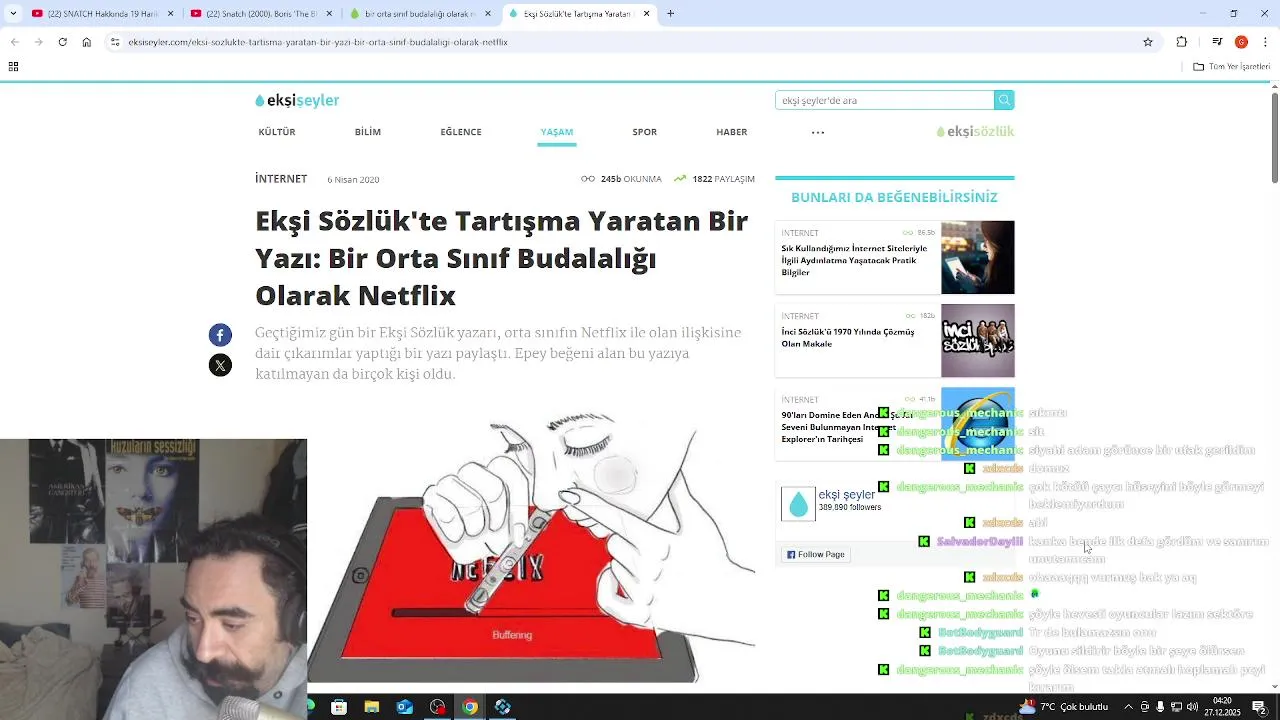This screenshot has height=720, width=1280.
Task: Click the İNTERNET article category label
Action: coord(281,179)
